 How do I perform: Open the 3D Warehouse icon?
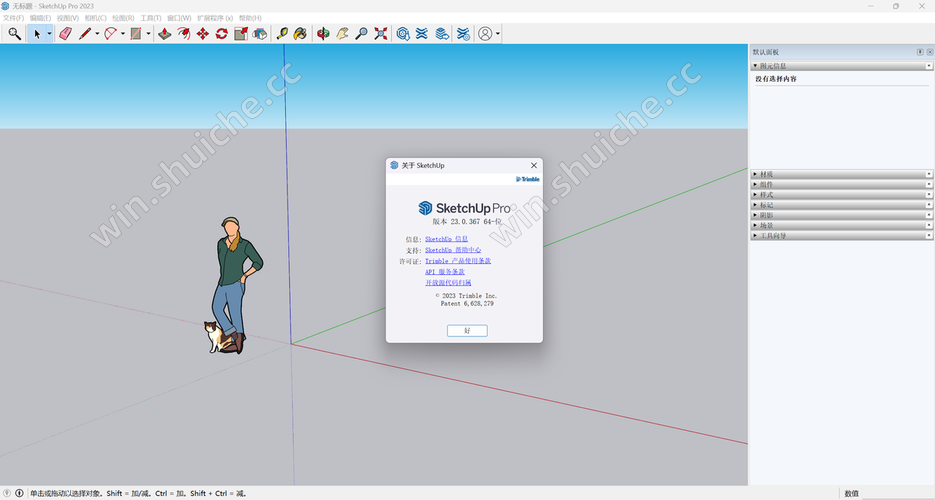[x=403, y=34]
